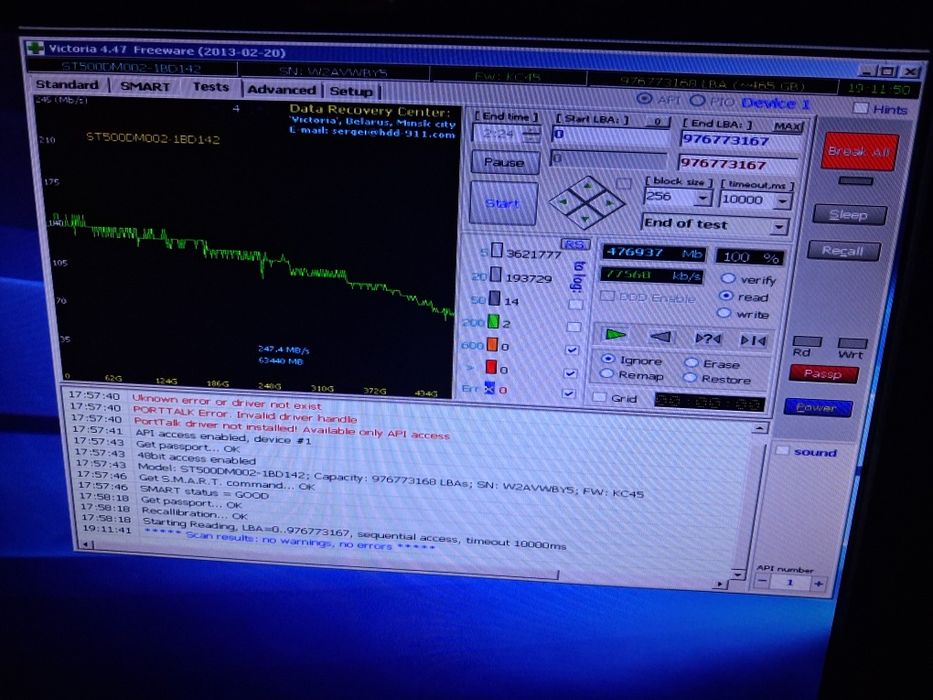Click the blue Err X block indicator
933x700 pixels.
point(489,389)
